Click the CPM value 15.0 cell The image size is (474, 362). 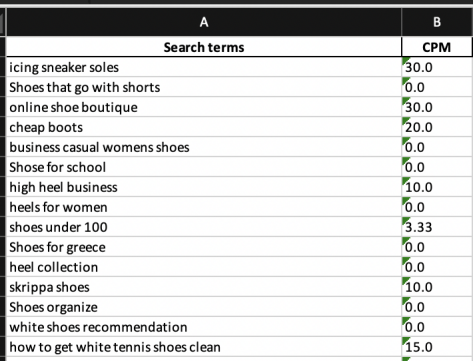tap(437, 347)
